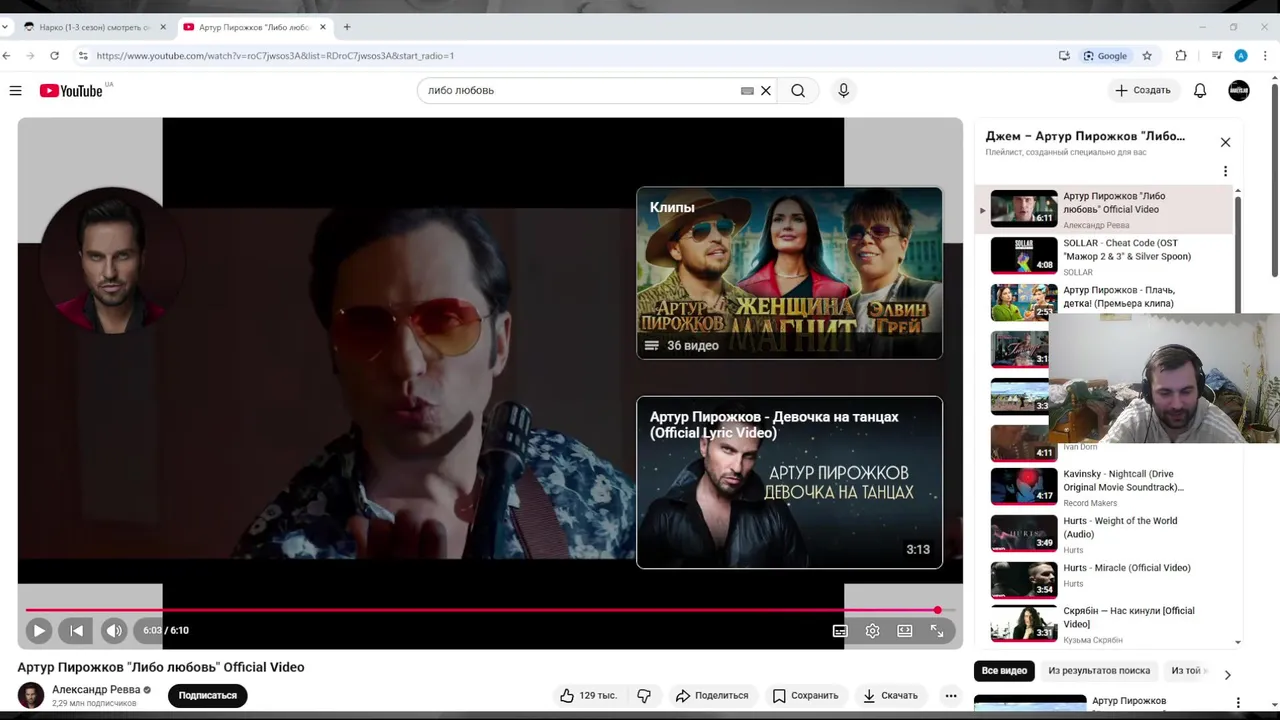
Task: Skip to previous video in playlist
Action: click(76, 631)
